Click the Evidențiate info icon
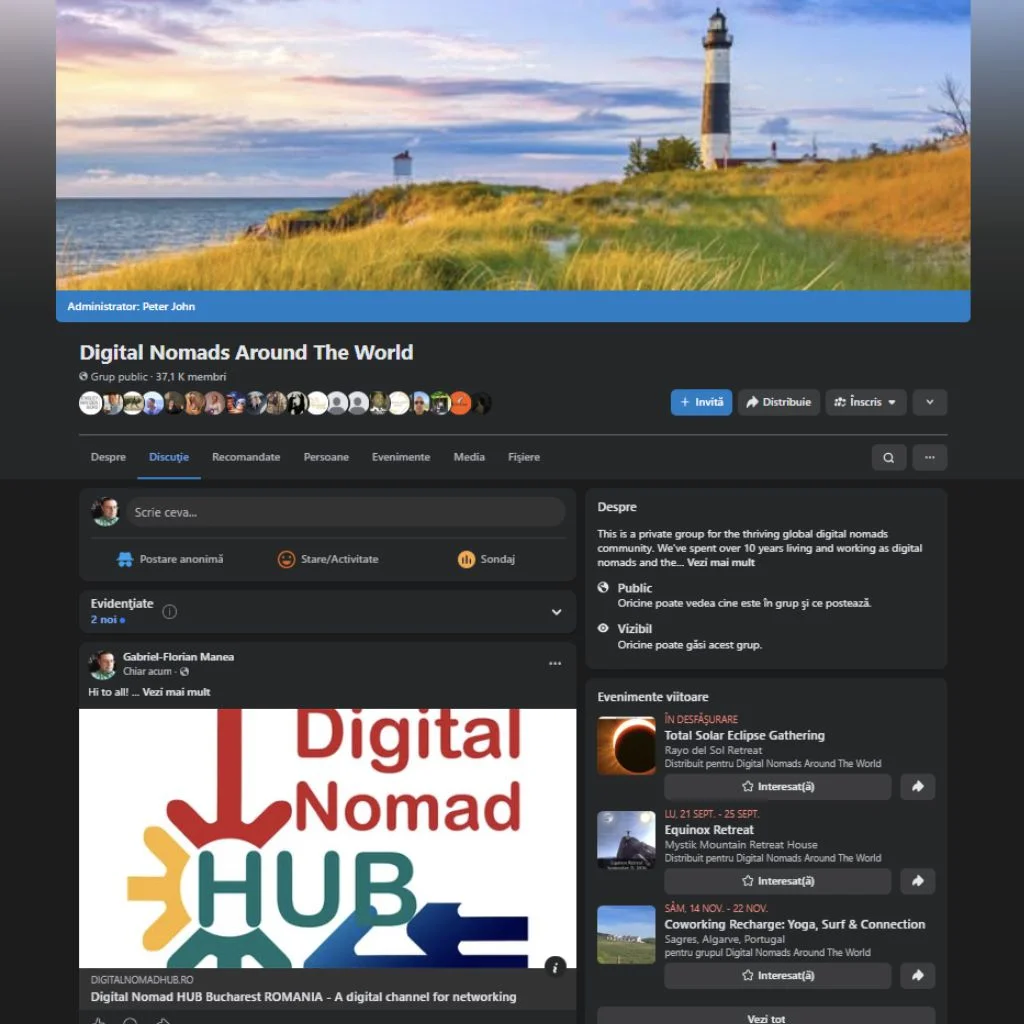The image size is (1024, 1024). click(169, 611)
